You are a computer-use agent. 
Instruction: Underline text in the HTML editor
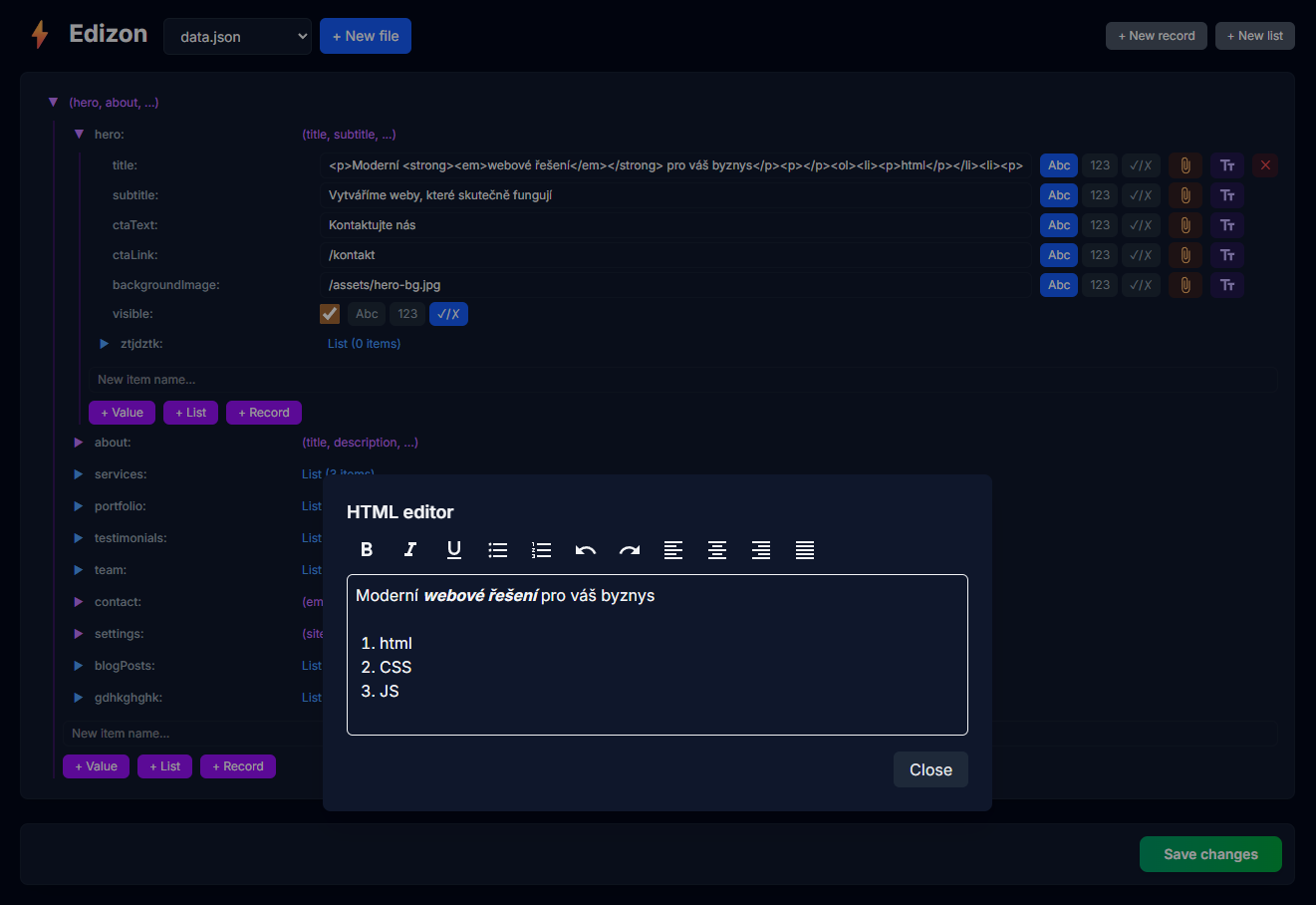pos(454,549)
